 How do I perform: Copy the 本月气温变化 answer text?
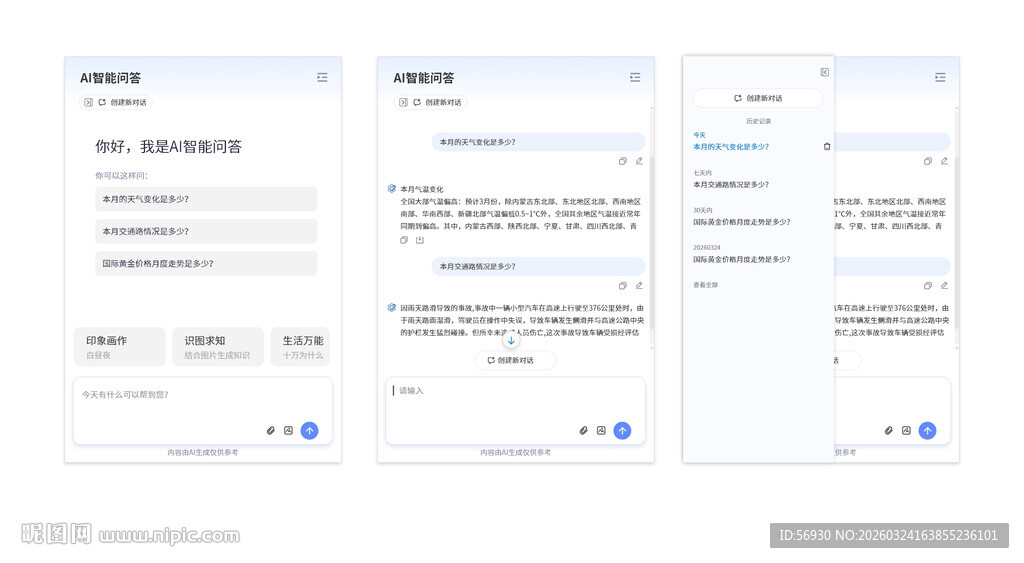tap(404, 240)
